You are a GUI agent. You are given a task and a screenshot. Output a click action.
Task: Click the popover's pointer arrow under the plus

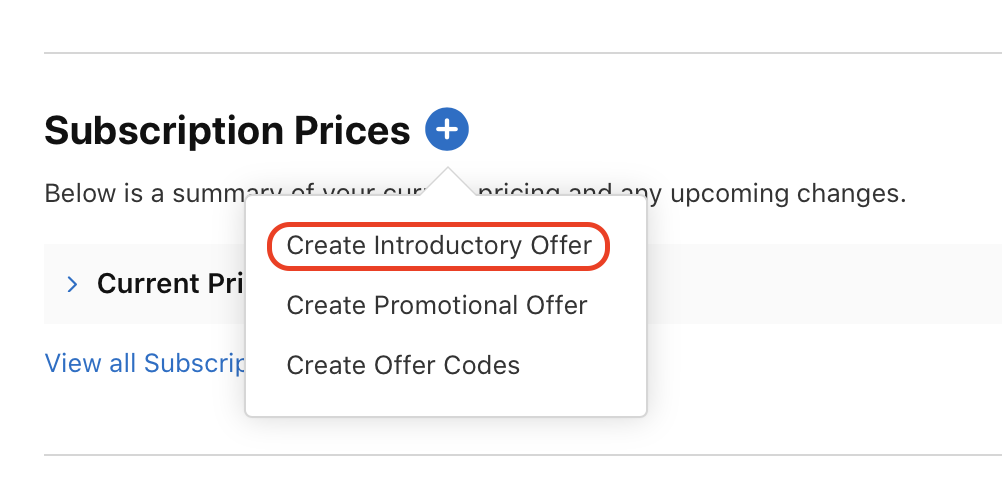448,182
